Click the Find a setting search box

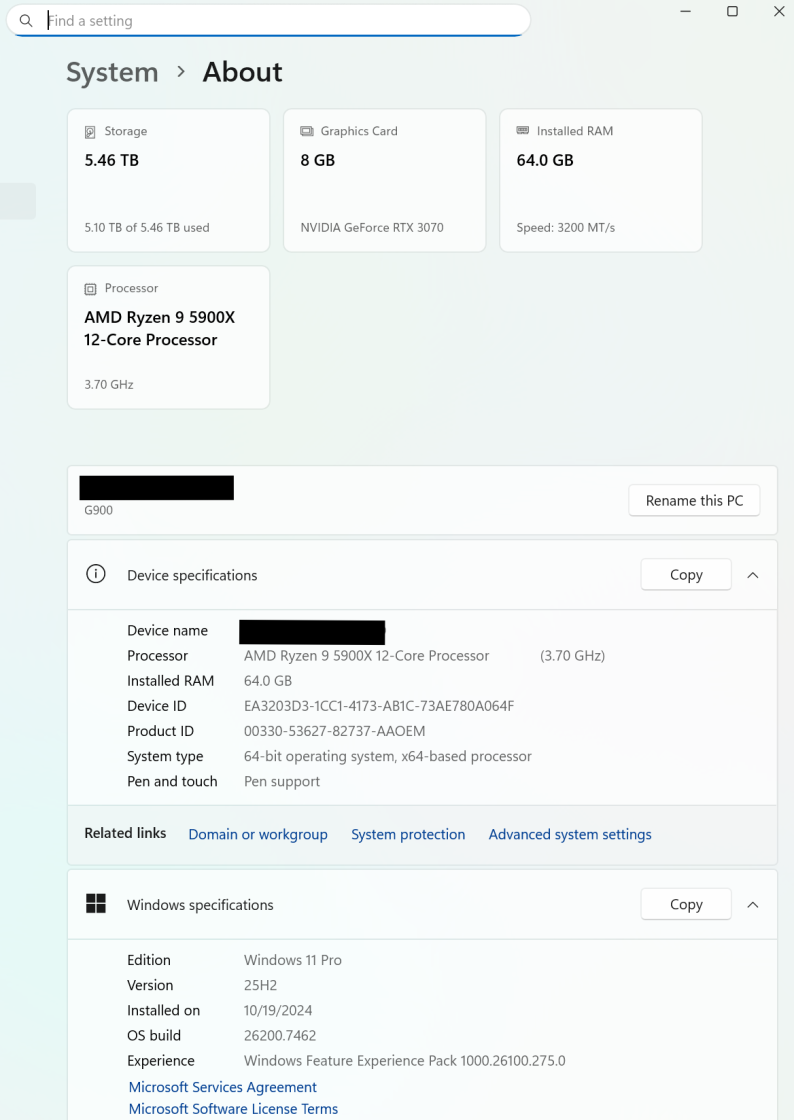point(280,21)
